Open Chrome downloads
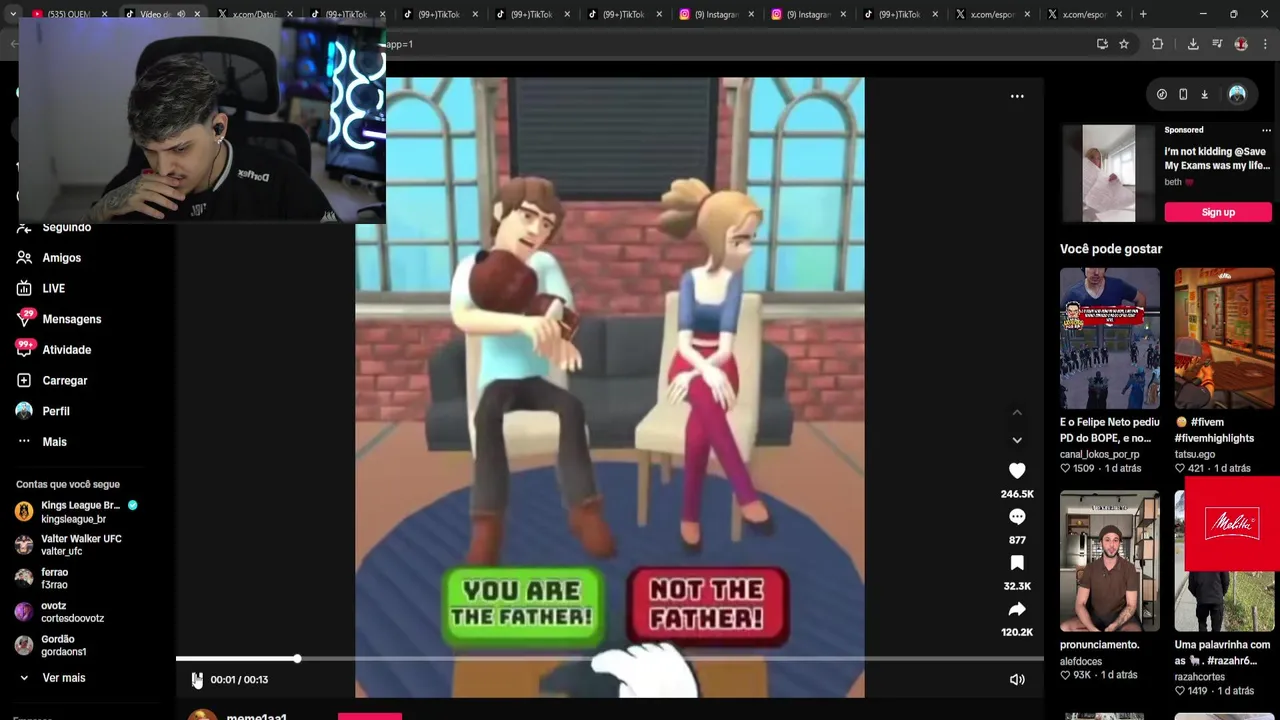This screenshot has width=1280, height=720. point(1193,44)
